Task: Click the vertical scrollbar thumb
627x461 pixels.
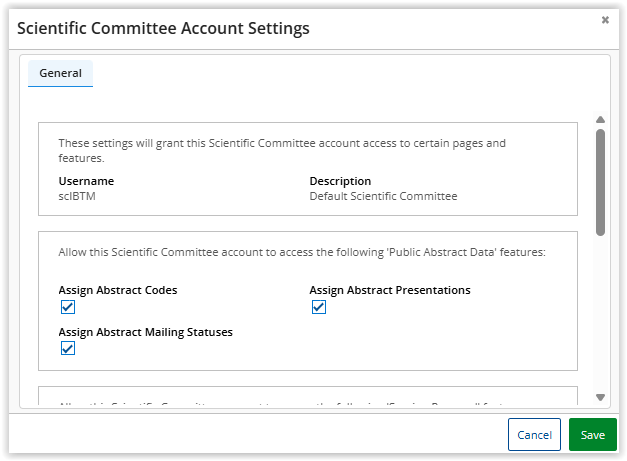Action: pos(600,180)
